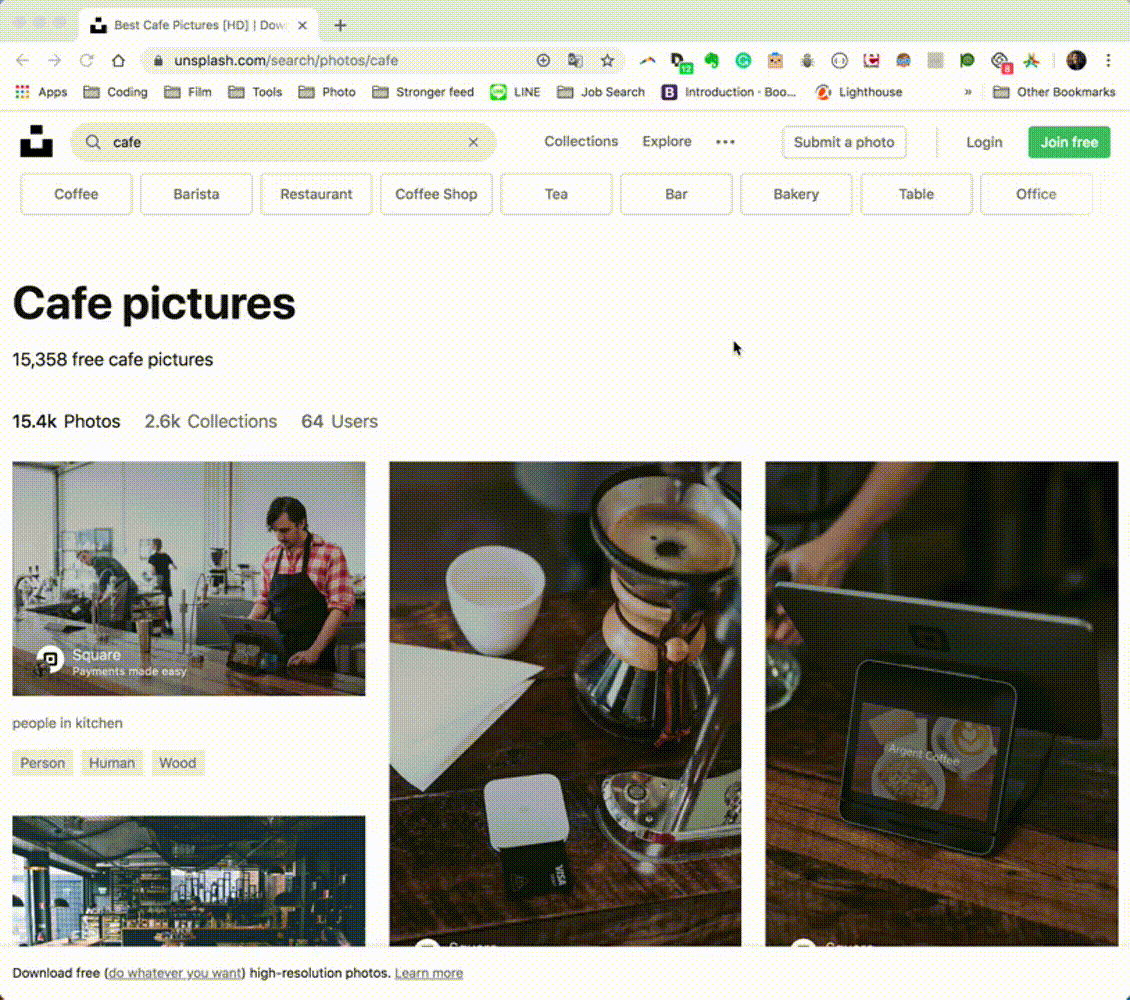1130x1000 pixels.
Task: Click the Wood tag
Action: (177, 763)
